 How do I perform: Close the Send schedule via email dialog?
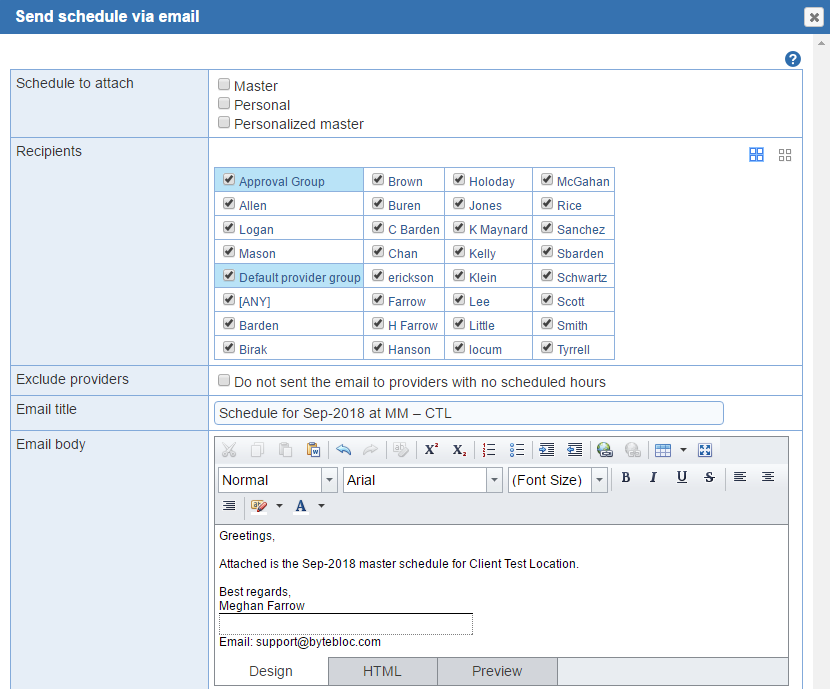[814, 17]
